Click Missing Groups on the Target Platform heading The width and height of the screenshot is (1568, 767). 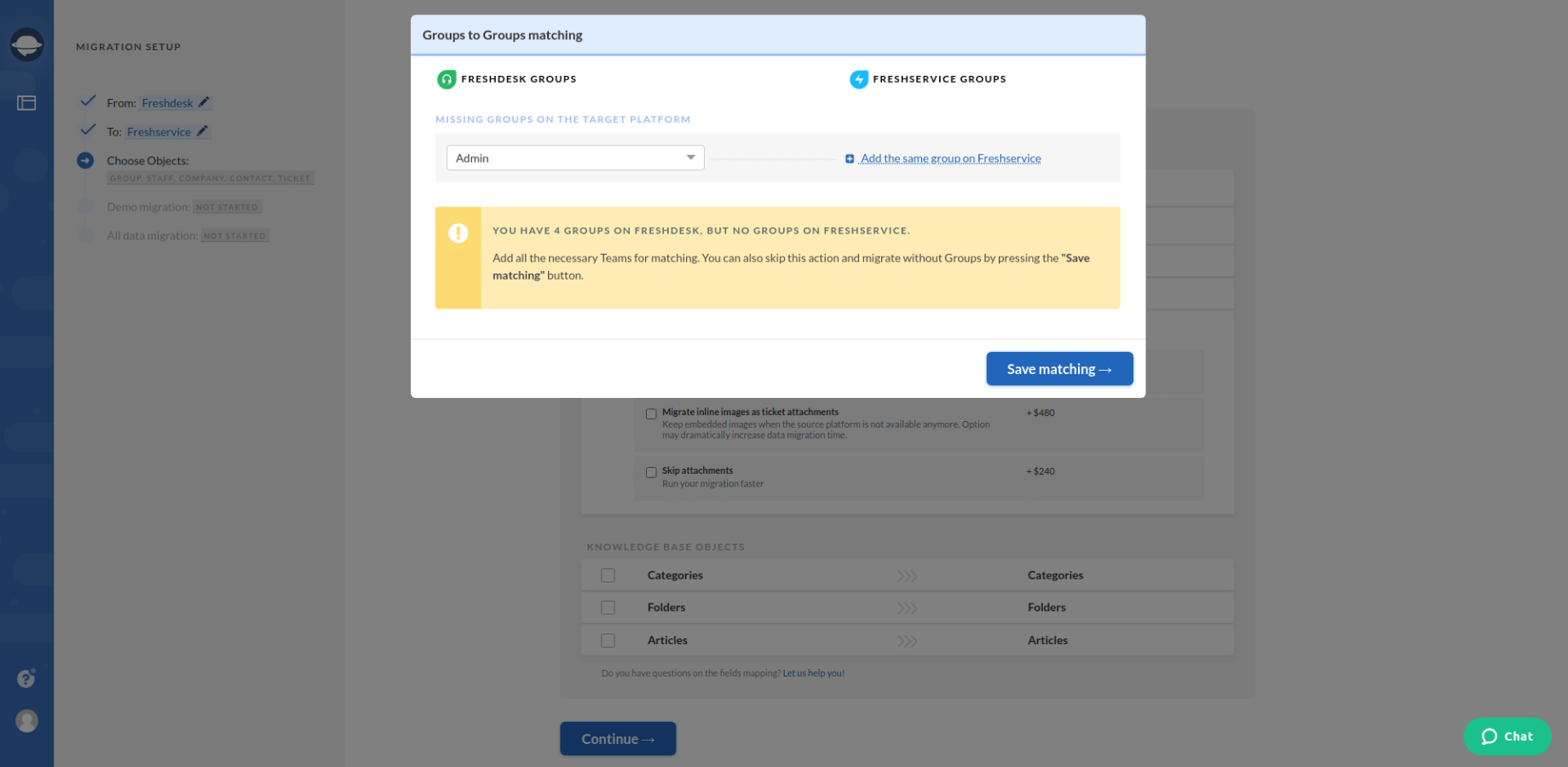pyautogui.click(x=563, y=119)
